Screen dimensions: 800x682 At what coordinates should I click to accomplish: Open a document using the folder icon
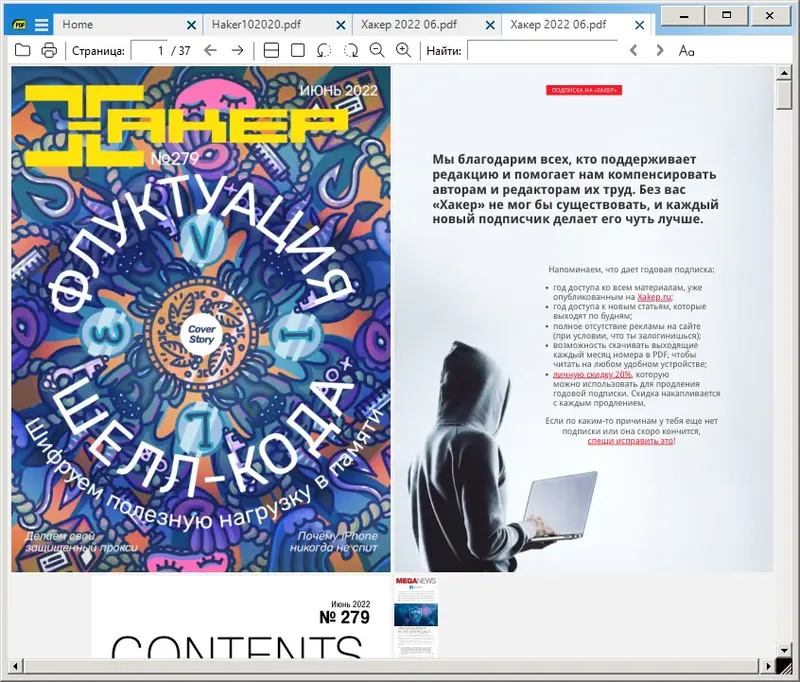(x=23, y=48)
